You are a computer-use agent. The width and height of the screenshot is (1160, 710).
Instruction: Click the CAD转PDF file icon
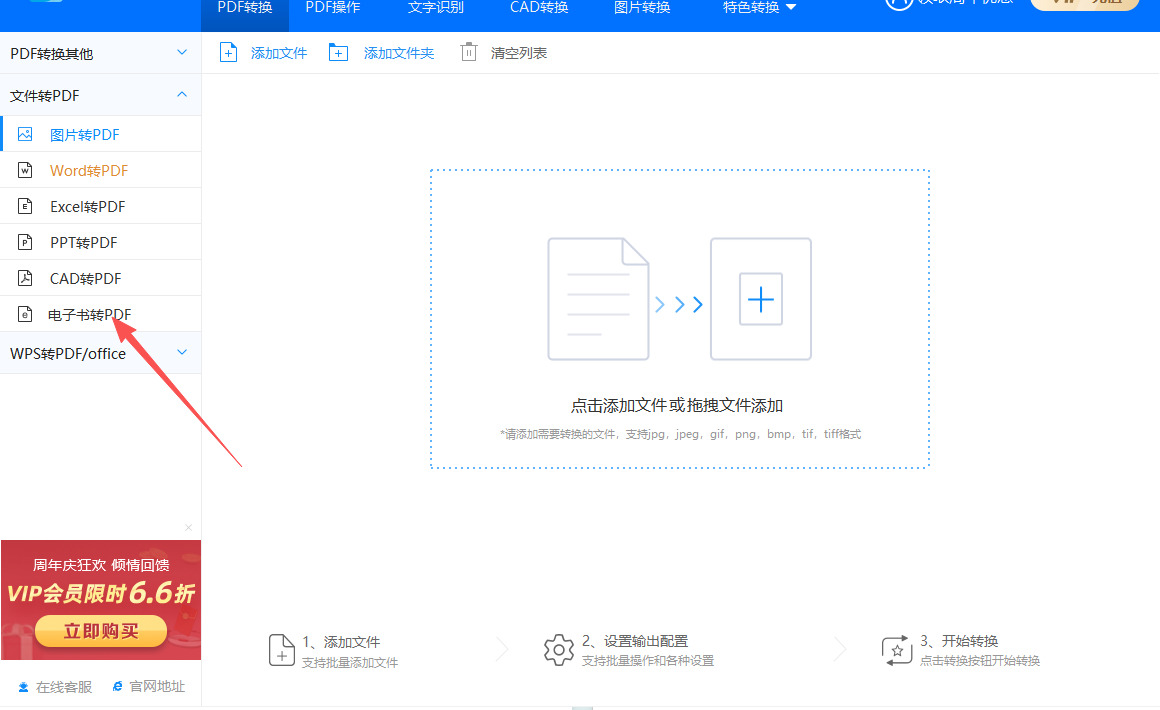pos(25,278)
